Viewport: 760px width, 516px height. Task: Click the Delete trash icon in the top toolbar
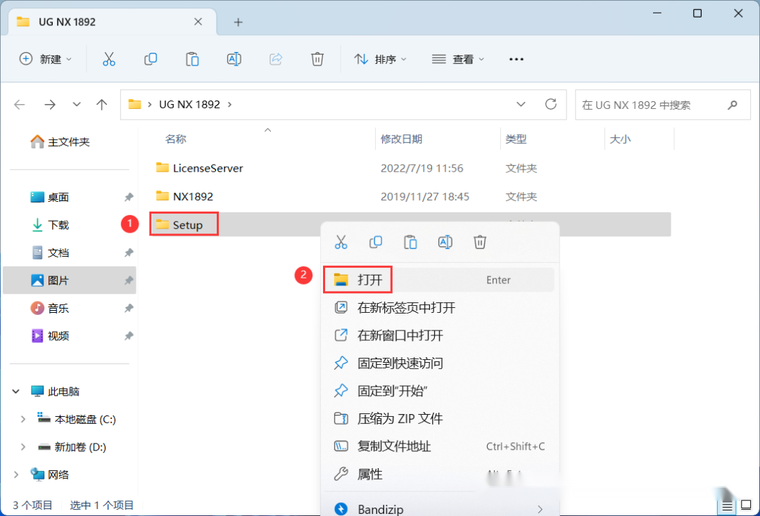pos(317,59)
